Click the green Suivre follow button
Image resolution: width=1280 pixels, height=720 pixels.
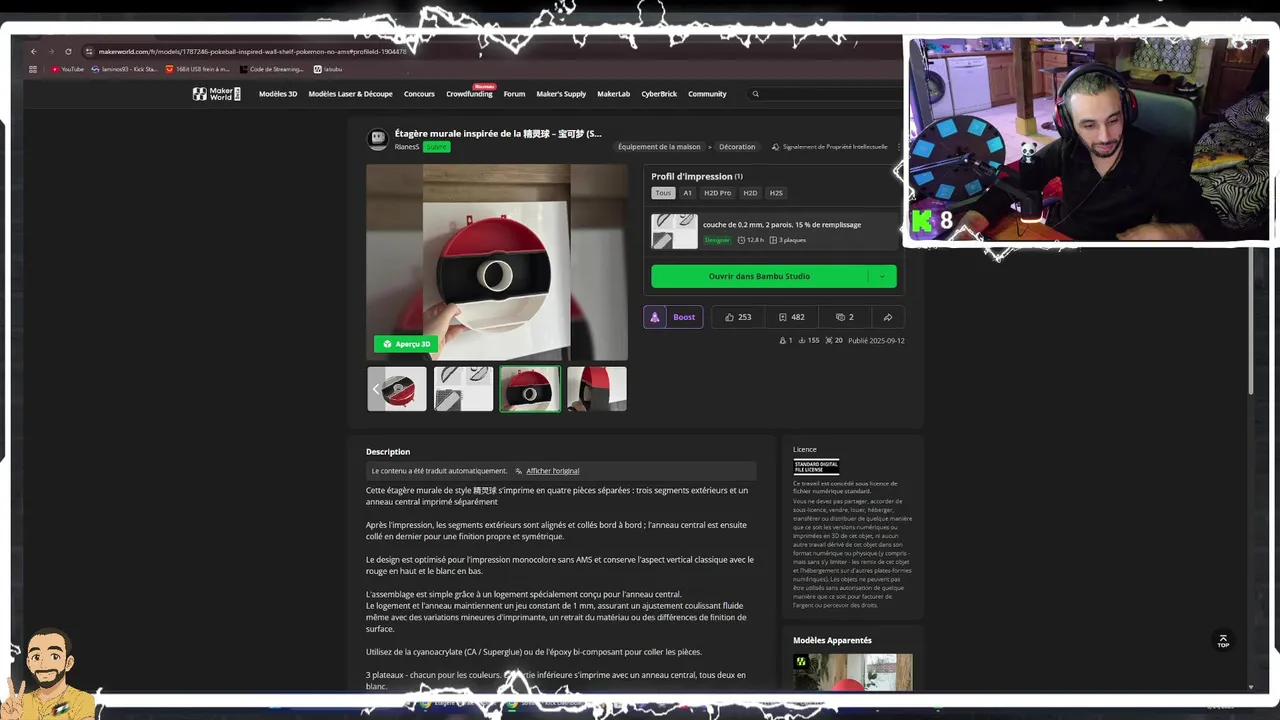437,147
